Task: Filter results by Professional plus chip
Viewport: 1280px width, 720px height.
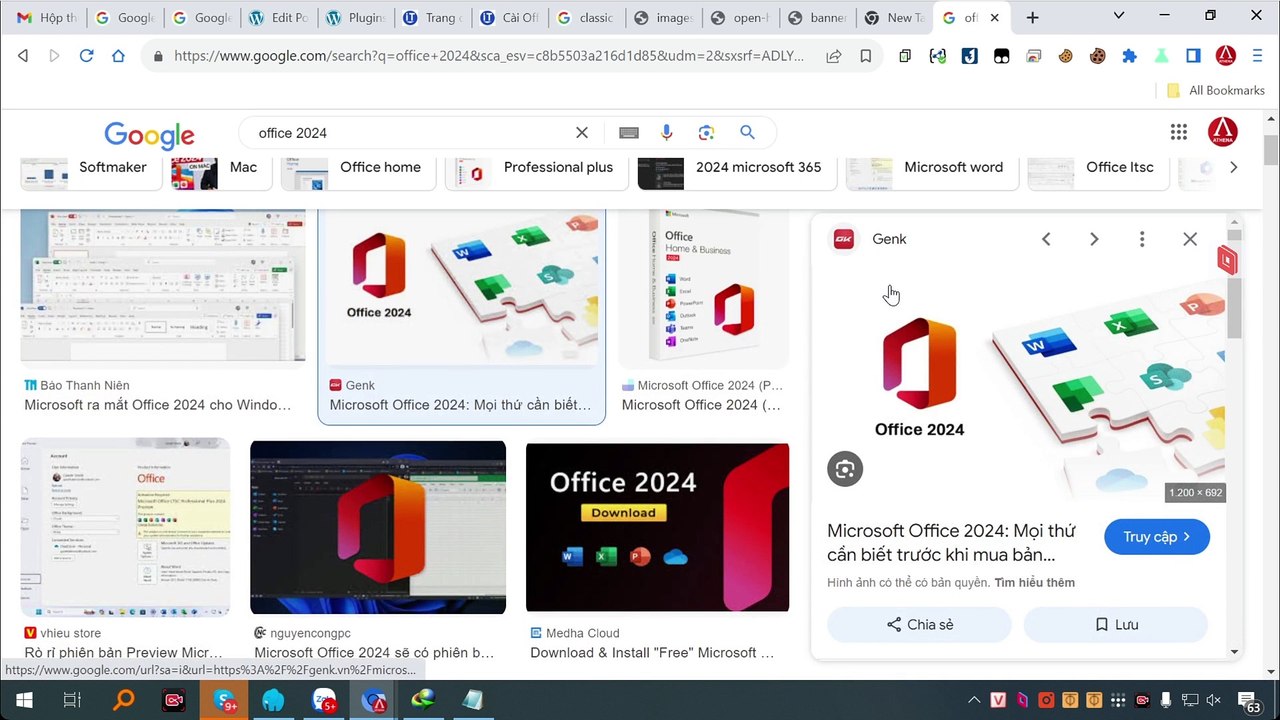Action: pos(537,169)
